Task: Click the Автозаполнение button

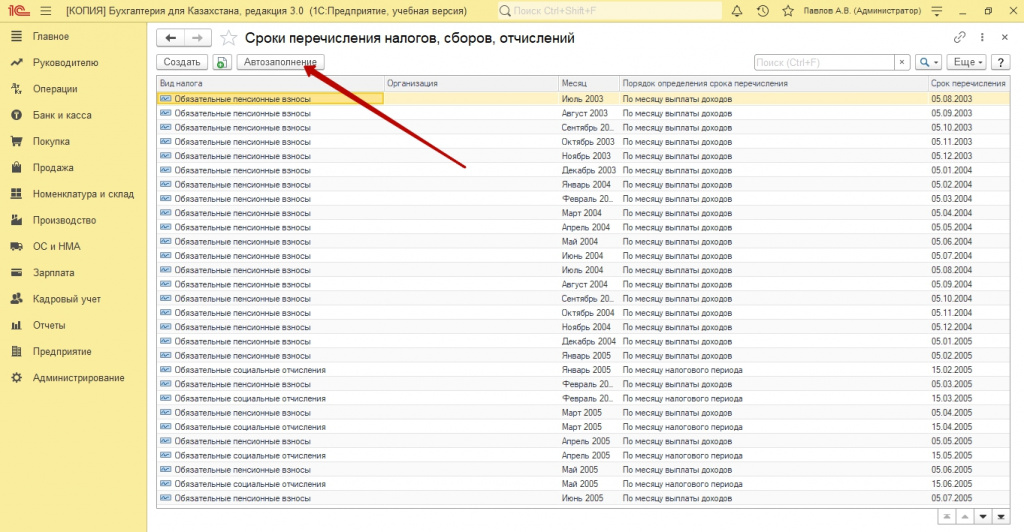Action: point(280,62)
